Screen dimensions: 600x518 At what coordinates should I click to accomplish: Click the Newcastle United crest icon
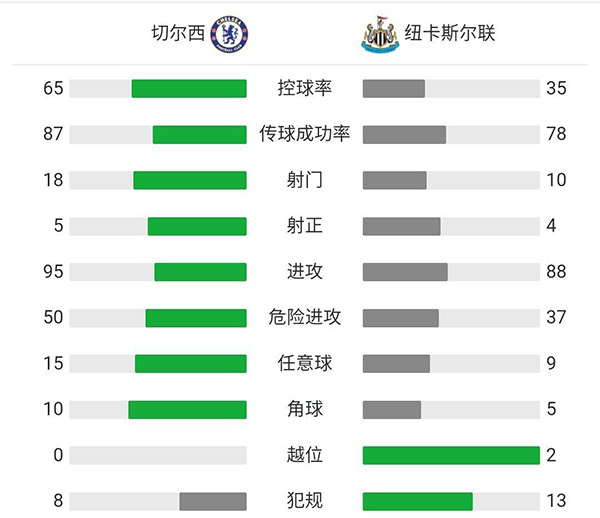coord(380,34)
